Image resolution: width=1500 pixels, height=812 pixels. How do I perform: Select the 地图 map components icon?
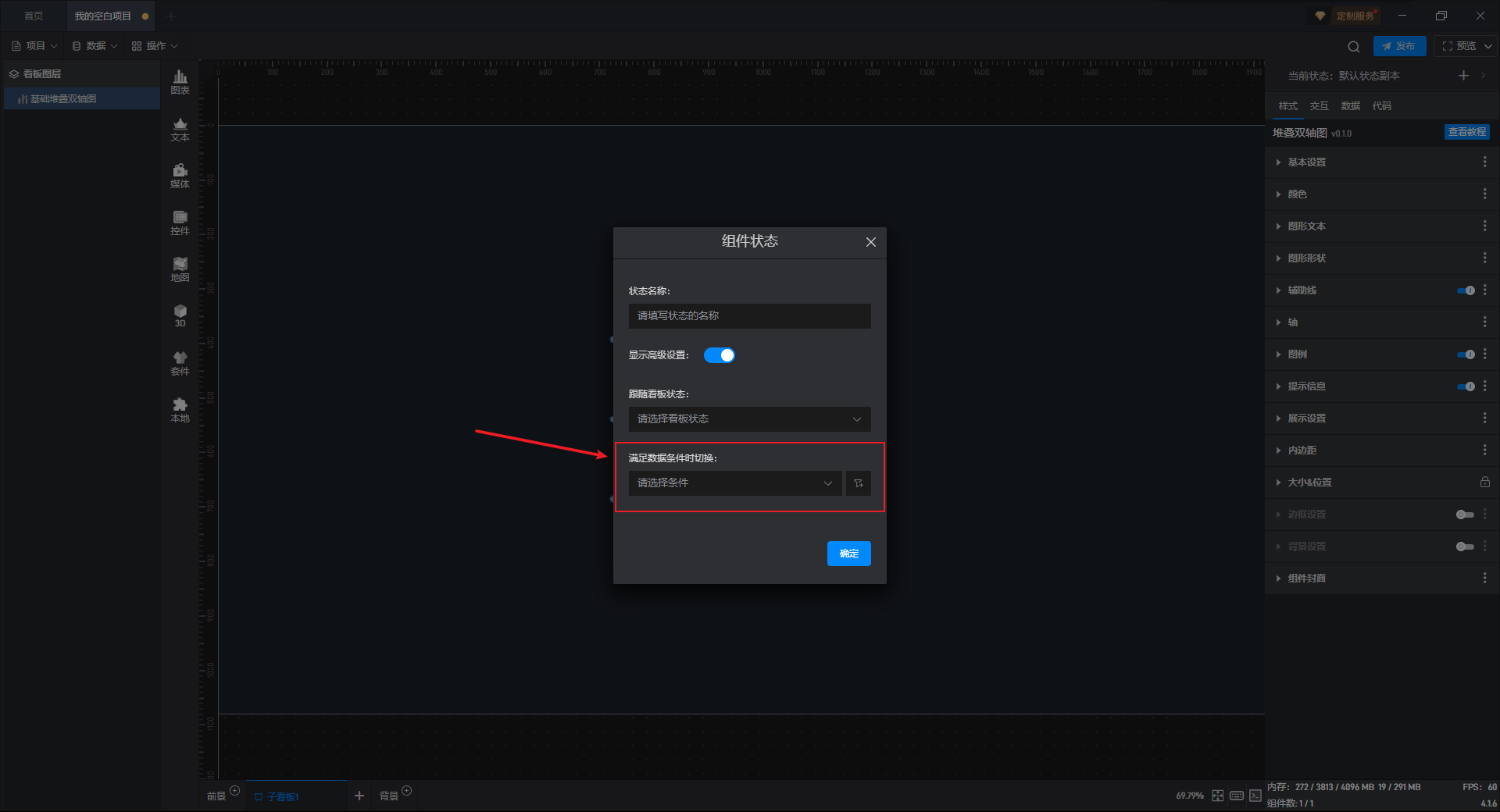pos(180,269)
